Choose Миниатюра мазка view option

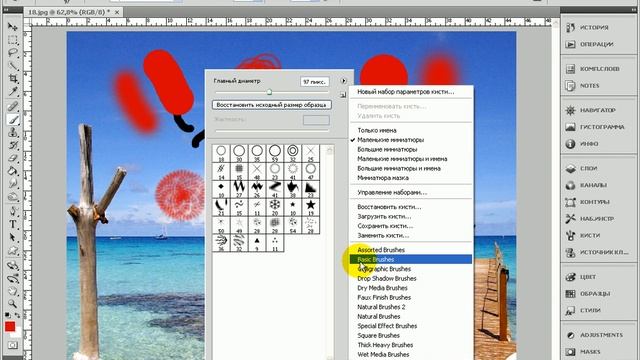point(411,178)
